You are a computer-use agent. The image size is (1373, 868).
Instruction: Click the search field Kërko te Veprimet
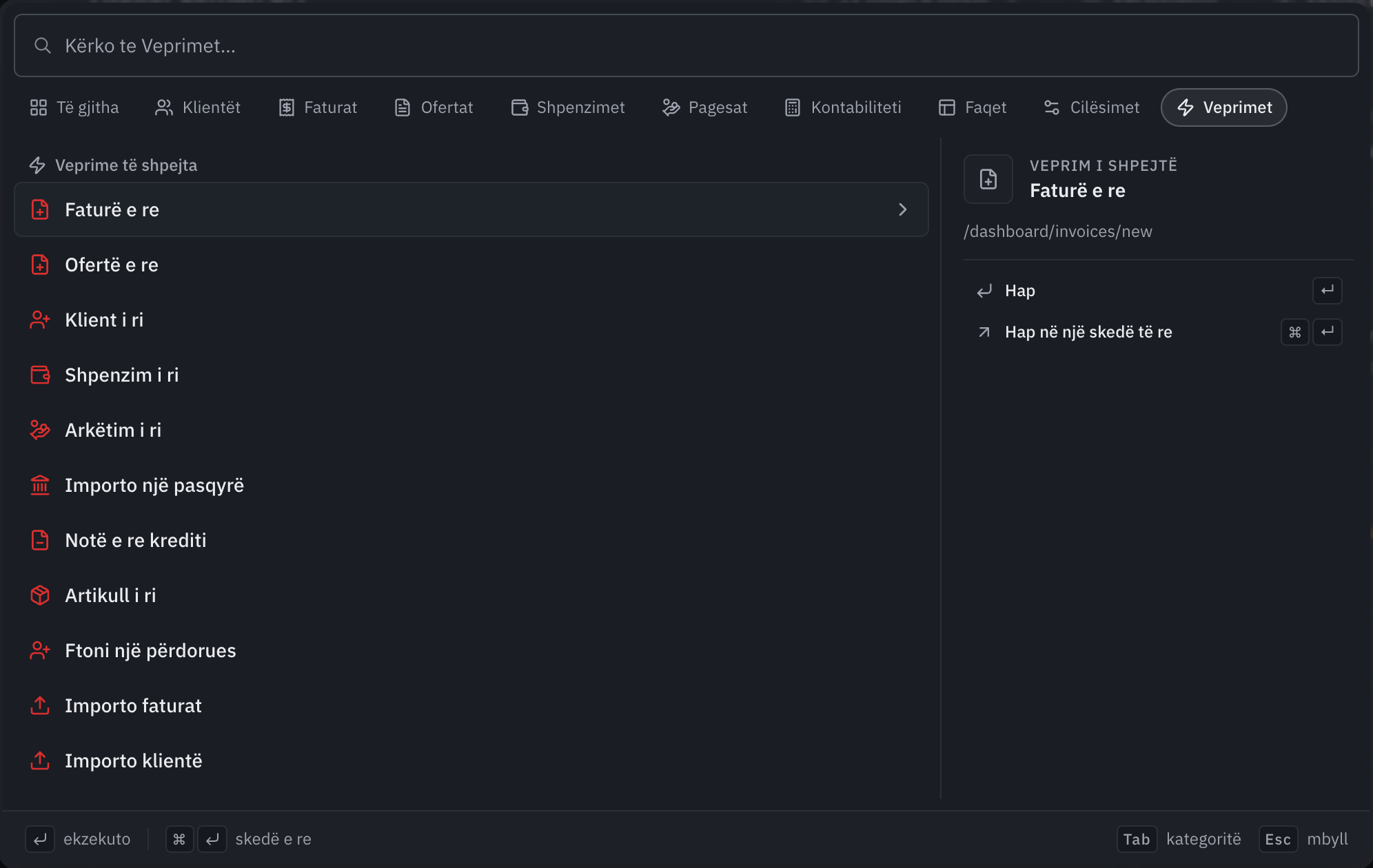tap(686, 45)
